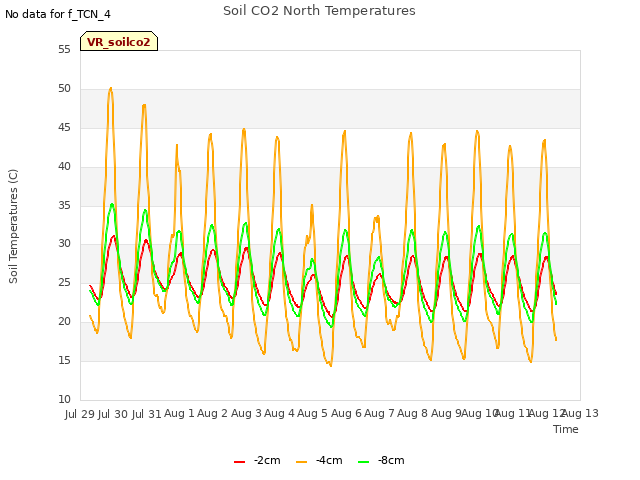The image size is (640, 480).
Task: Click the y-axis tick label 35
Action: [x=64, y=205]
